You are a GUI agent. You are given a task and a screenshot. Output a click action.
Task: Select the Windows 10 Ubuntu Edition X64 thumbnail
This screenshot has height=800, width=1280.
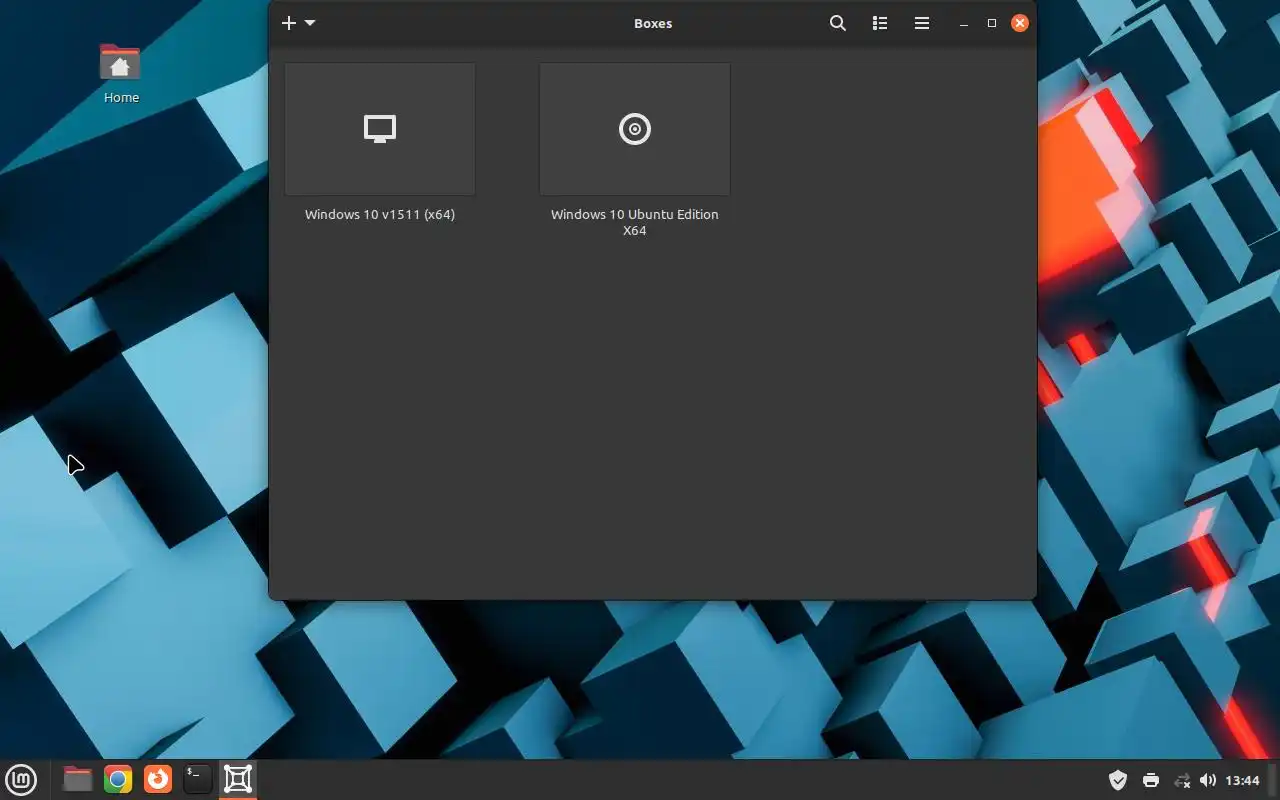coord(635,129)
